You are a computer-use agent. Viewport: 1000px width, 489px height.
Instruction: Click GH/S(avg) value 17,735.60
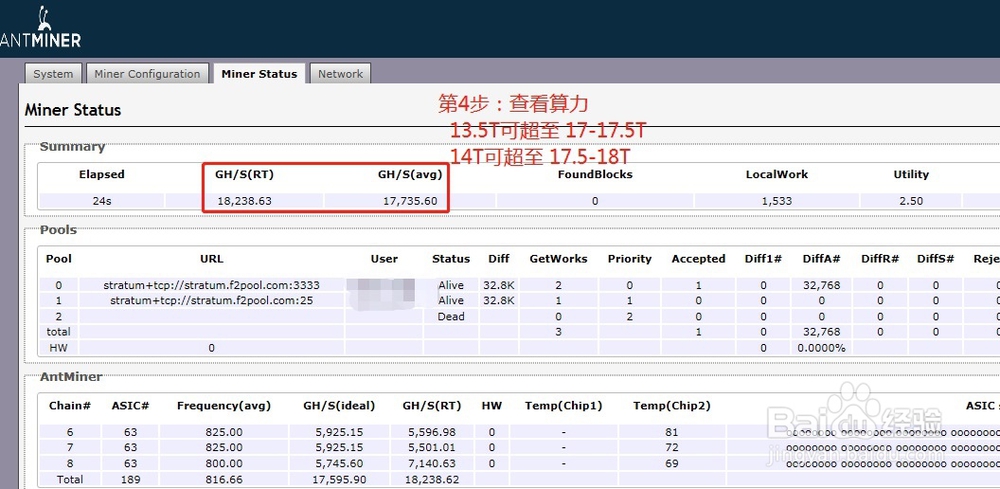point(409,201)
